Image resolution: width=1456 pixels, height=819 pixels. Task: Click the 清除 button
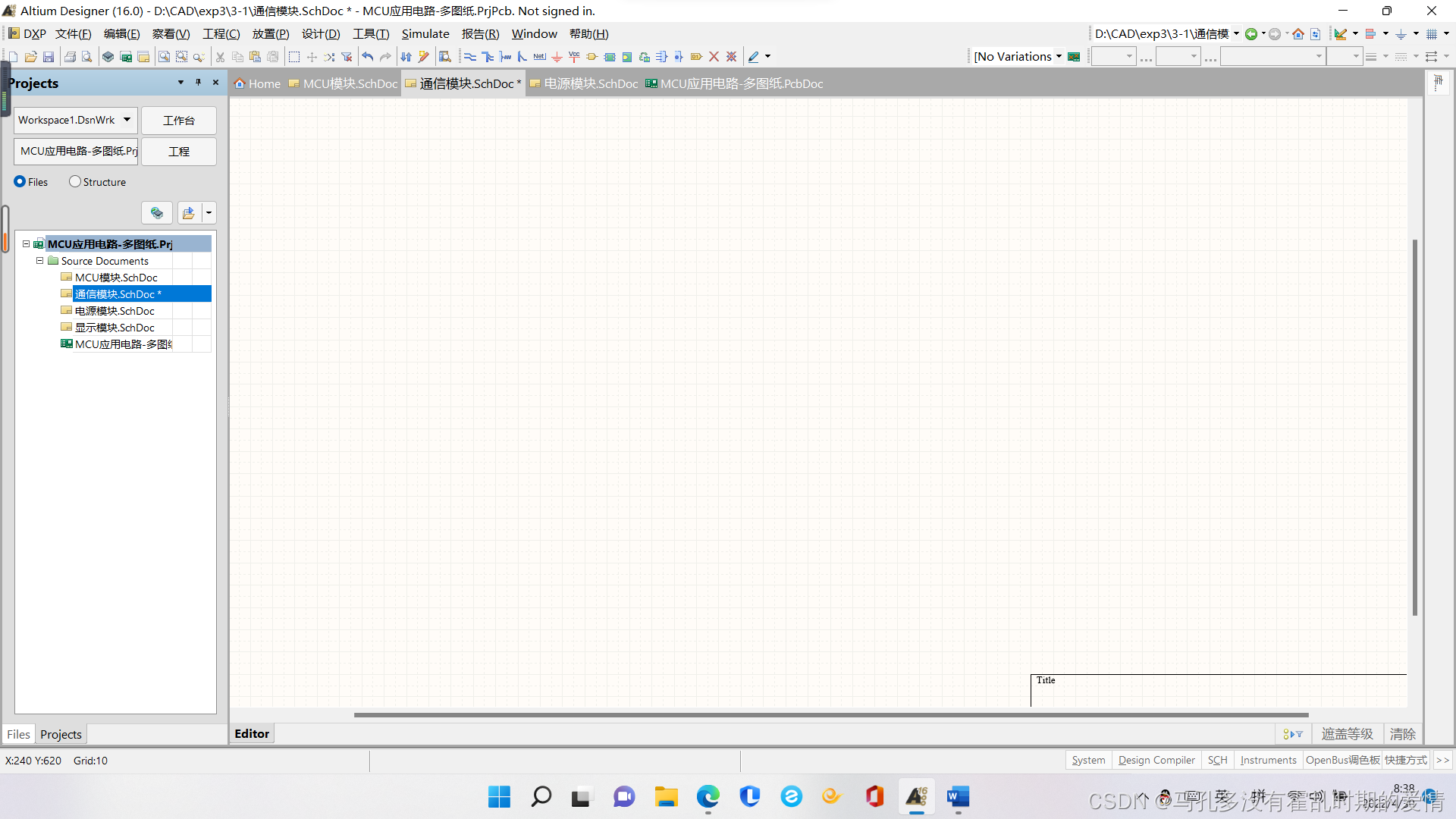[x=1402, y=734]
